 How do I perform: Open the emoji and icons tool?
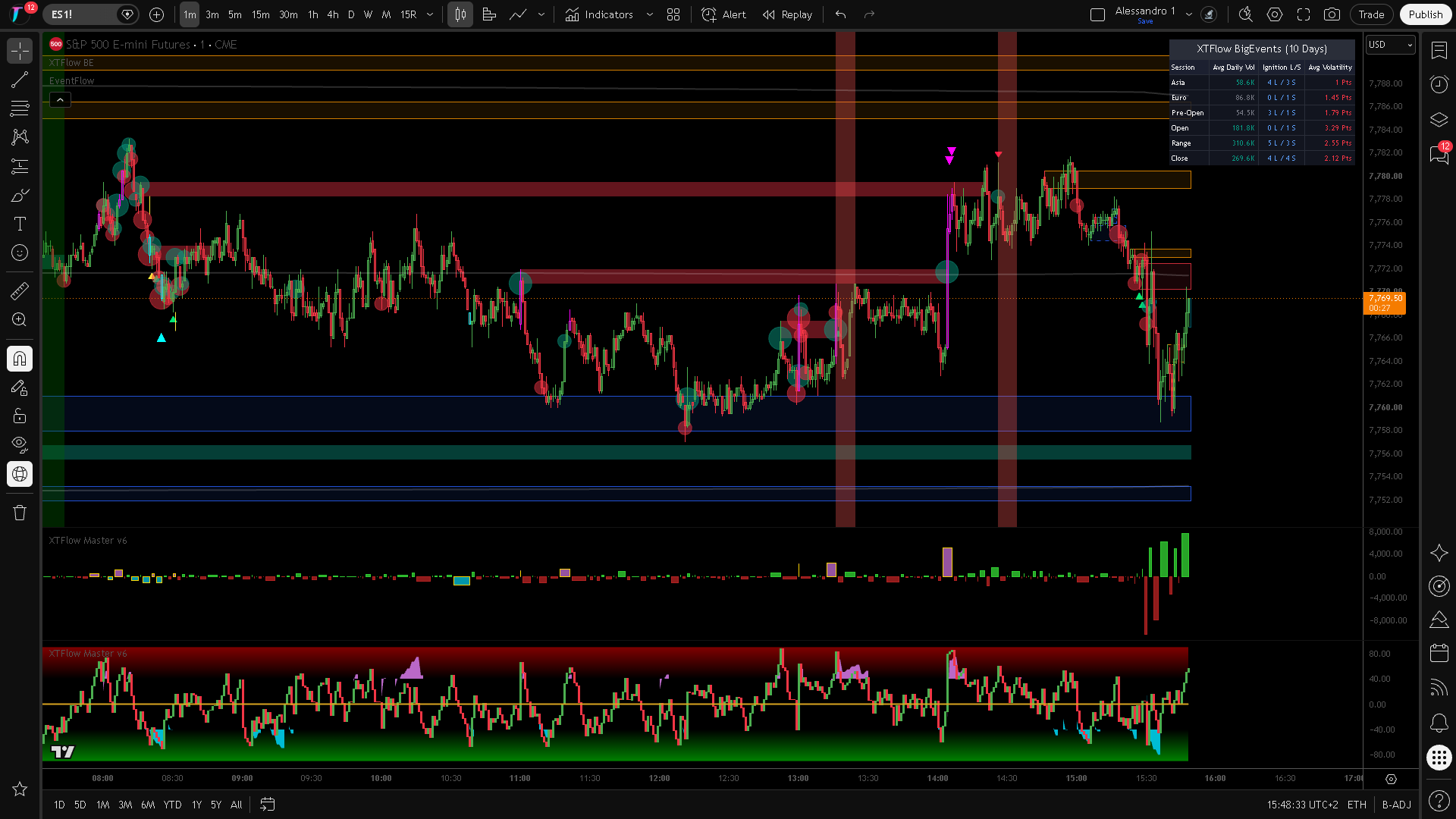coord(20,253)
